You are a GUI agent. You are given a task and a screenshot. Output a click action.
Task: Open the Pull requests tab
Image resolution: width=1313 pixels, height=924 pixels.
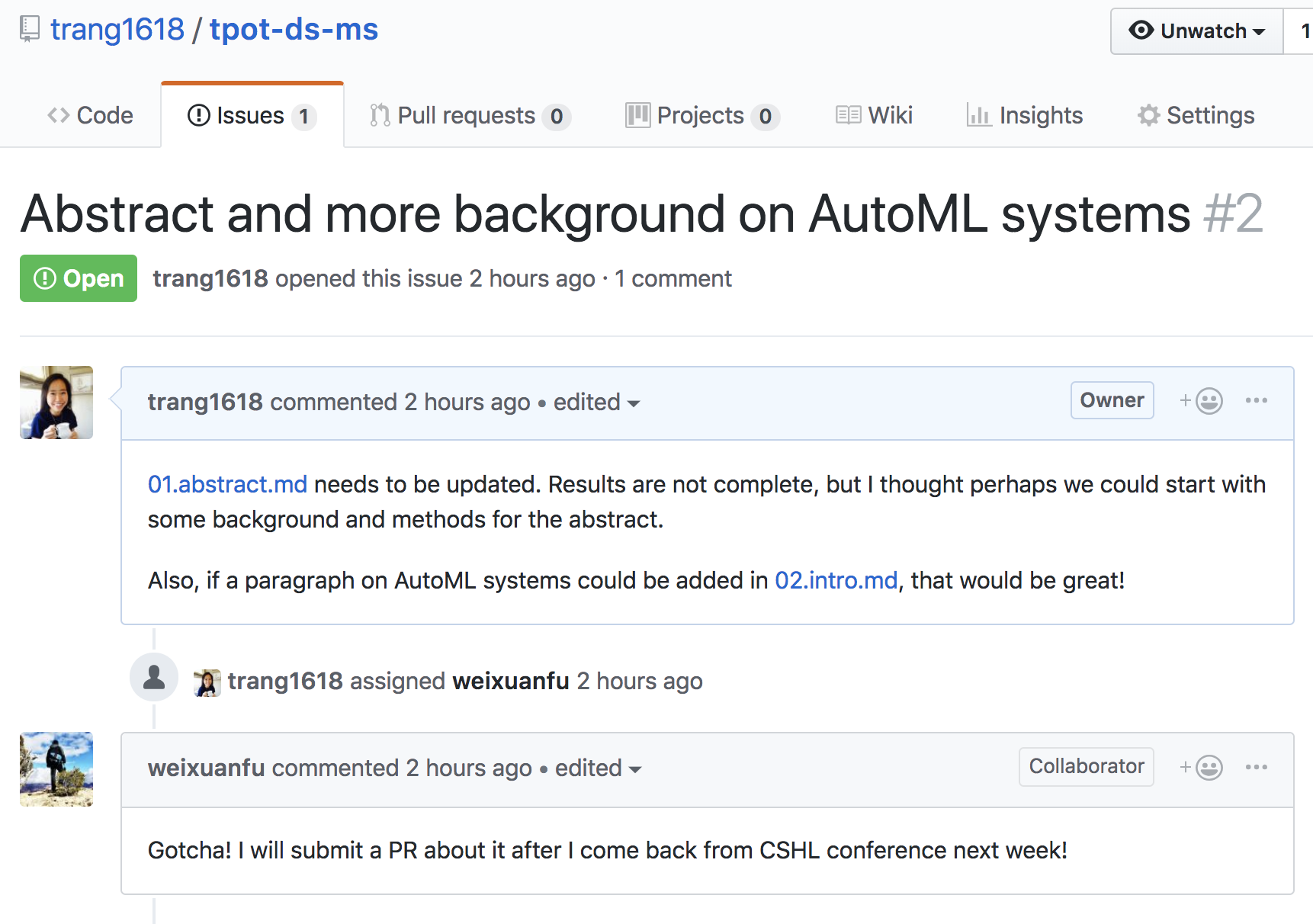point(470,115)
